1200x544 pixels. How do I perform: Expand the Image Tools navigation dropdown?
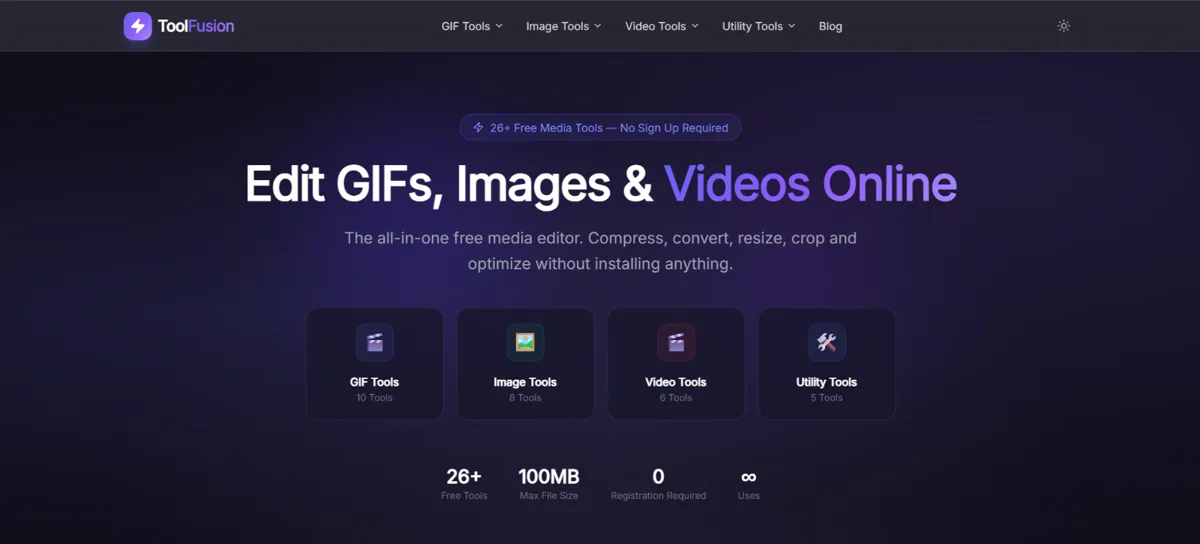point(564,26)
